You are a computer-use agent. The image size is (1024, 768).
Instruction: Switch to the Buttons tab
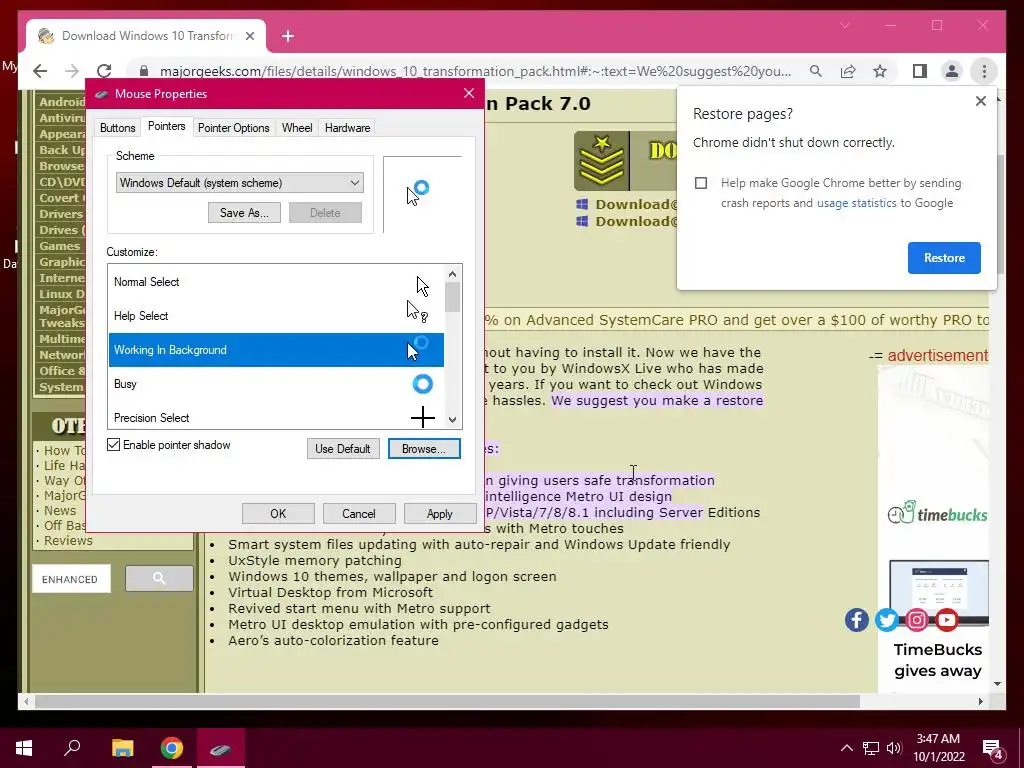pos(118,128)
